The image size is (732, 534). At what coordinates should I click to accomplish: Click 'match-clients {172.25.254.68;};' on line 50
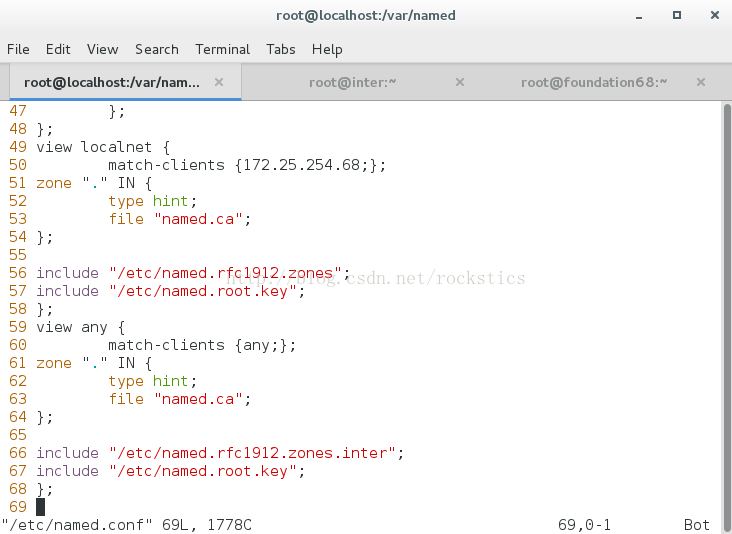[x=247, y=165]
